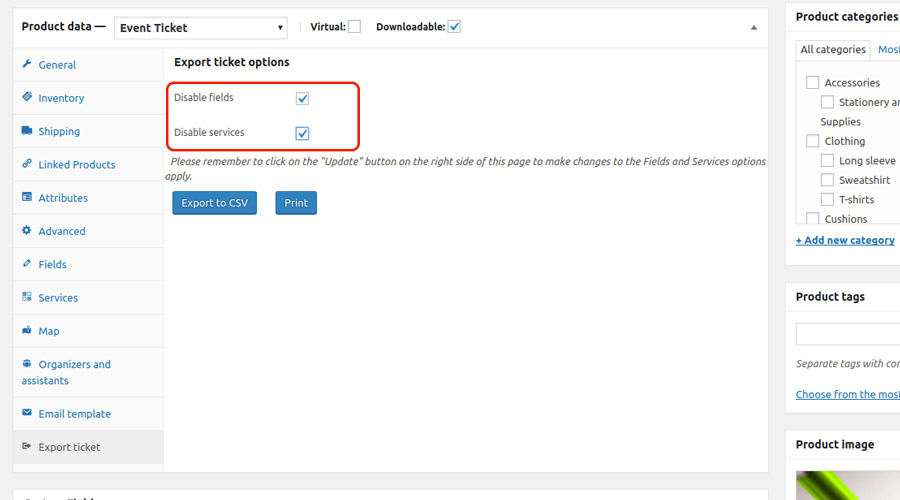The image size is (900, 500).
Task: Uncheck the Downloadable checkbox
Action: pos(454,27)
